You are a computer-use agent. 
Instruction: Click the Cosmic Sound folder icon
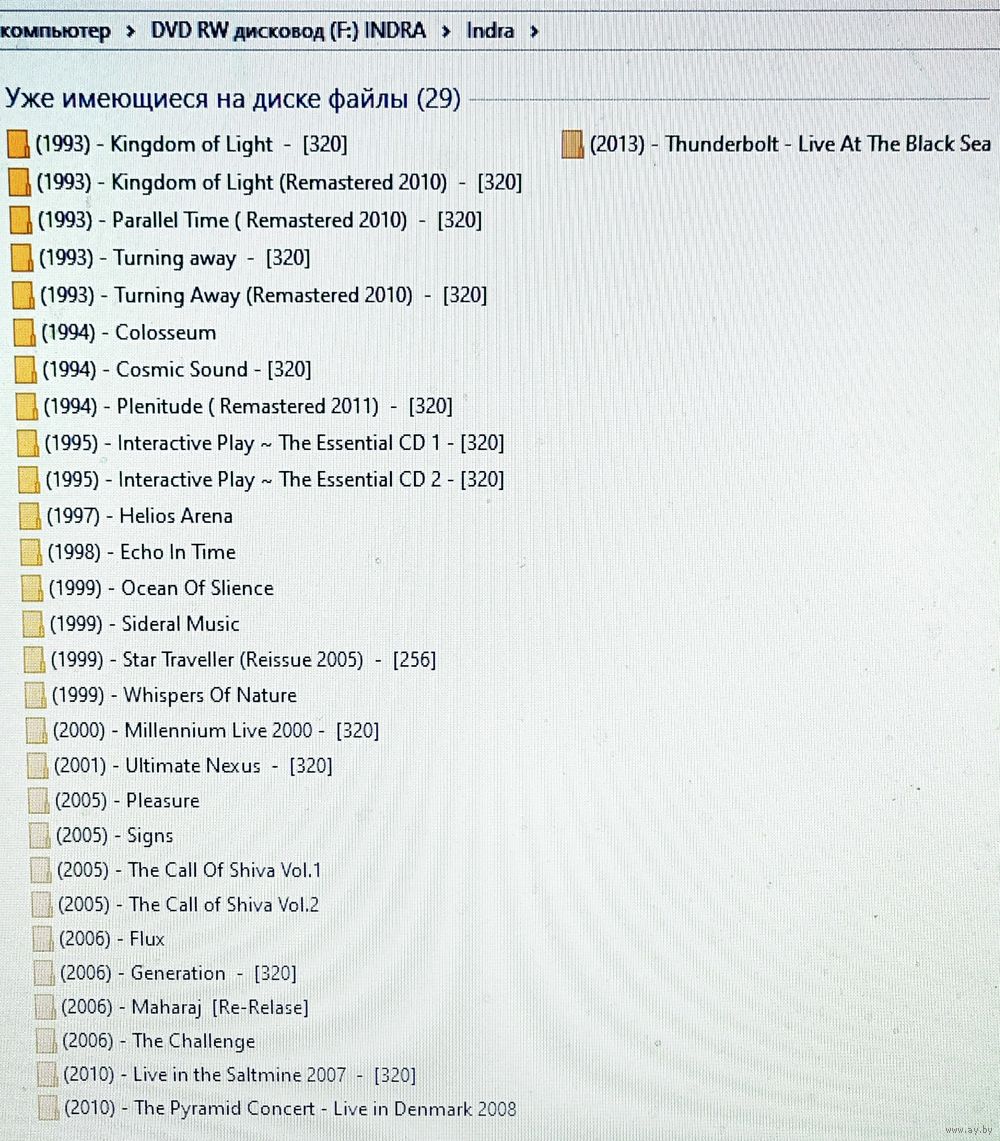pos(25,370)
